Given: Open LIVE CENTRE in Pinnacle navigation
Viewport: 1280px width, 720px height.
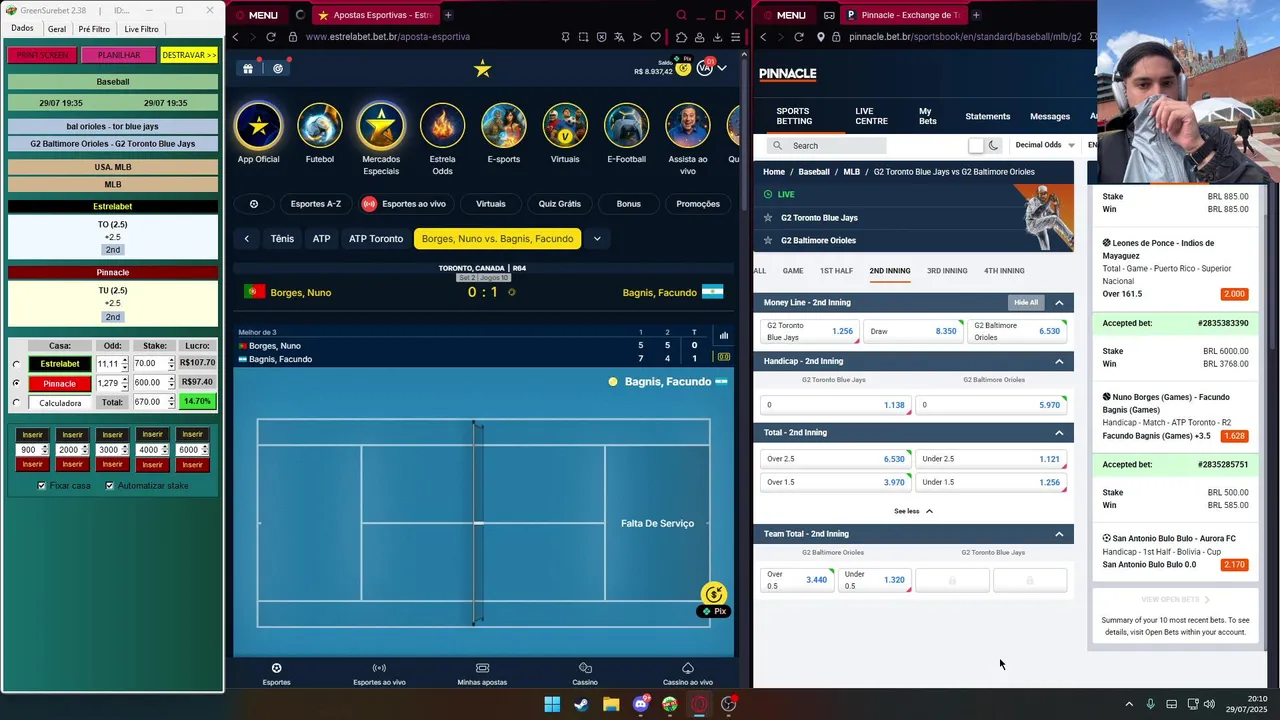Looking at the screenshot, I should (x=871, y=116).
